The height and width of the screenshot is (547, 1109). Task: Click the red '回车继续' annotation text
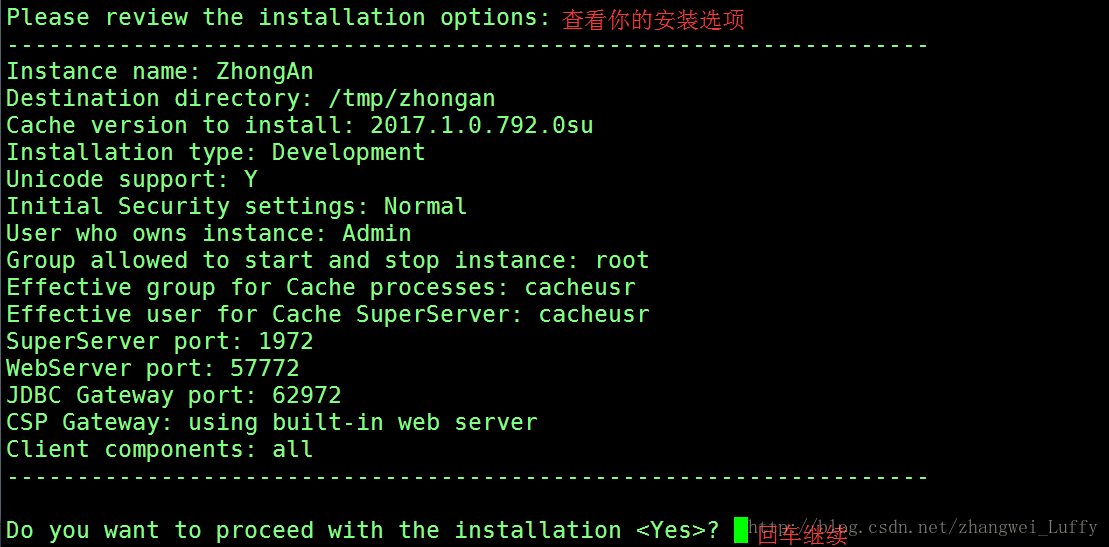[802, 536]
